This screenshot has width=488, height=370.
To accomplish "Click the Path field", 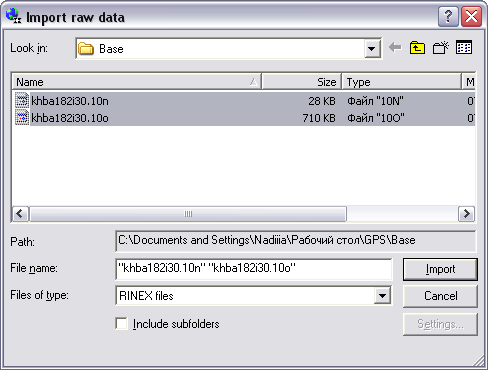I will tap(296, 241).
